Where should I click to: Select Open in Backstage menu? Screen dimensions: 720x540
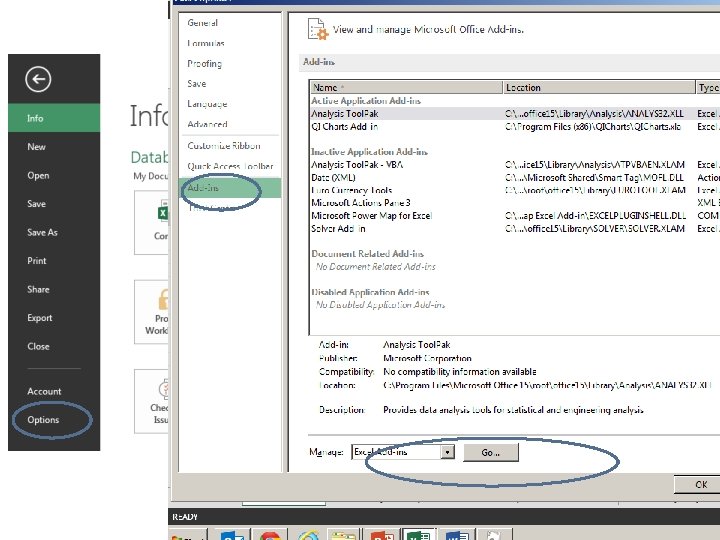pos(54,175)
